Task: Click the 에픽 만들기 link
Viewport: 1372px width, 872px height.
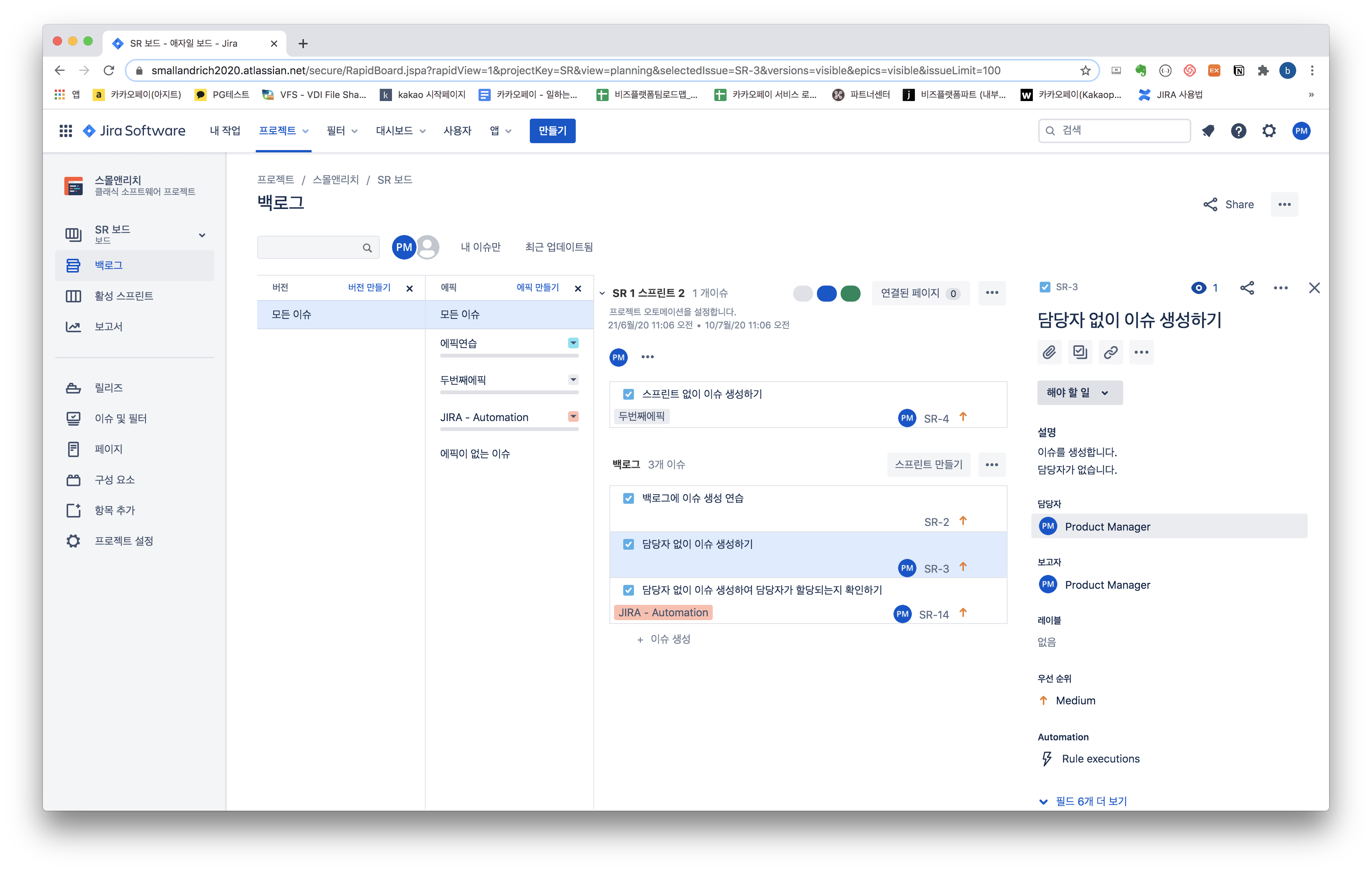Action: tap(537, 287)
